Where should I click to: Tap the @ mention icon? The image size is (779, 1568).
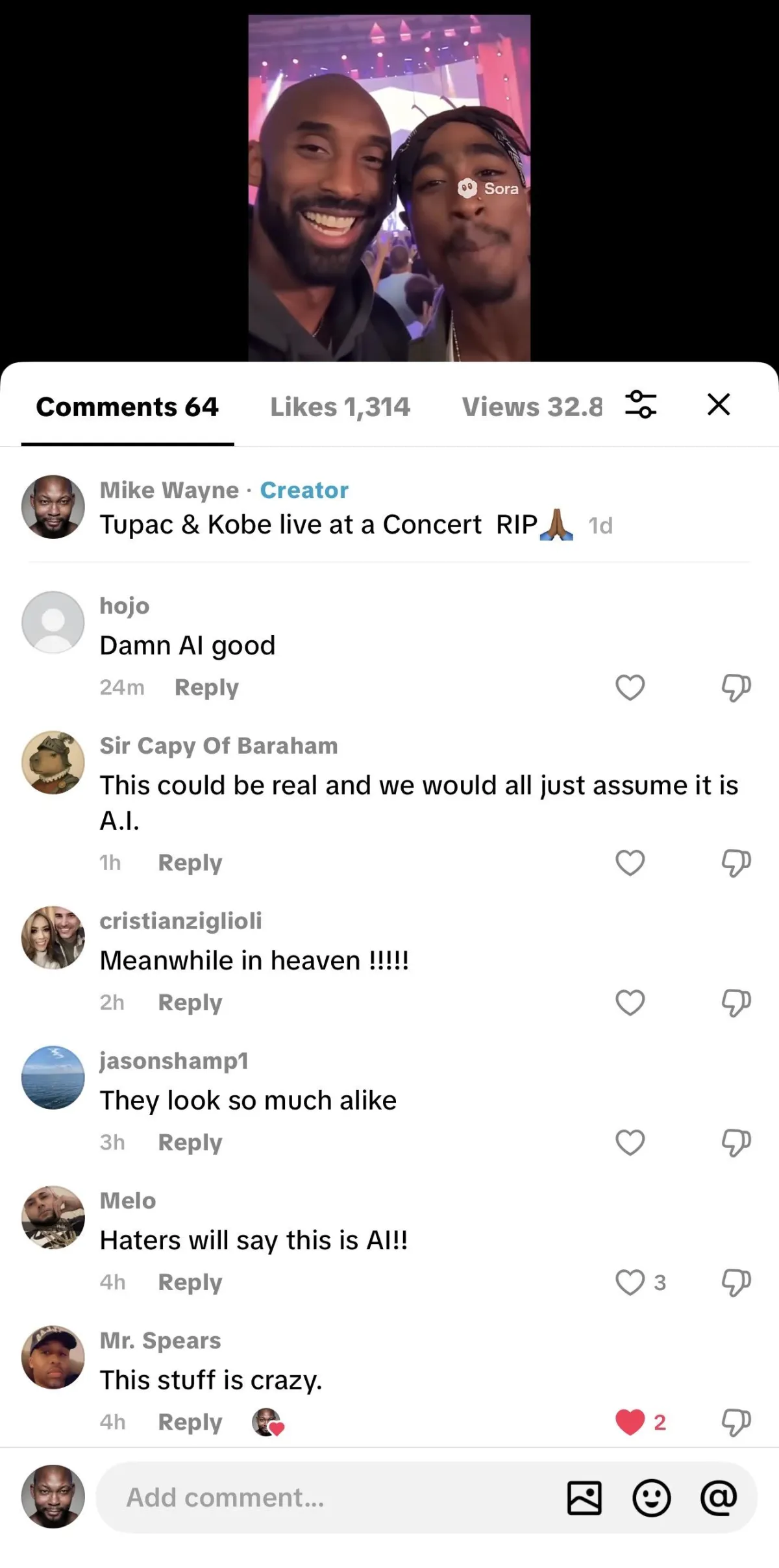719,1497
